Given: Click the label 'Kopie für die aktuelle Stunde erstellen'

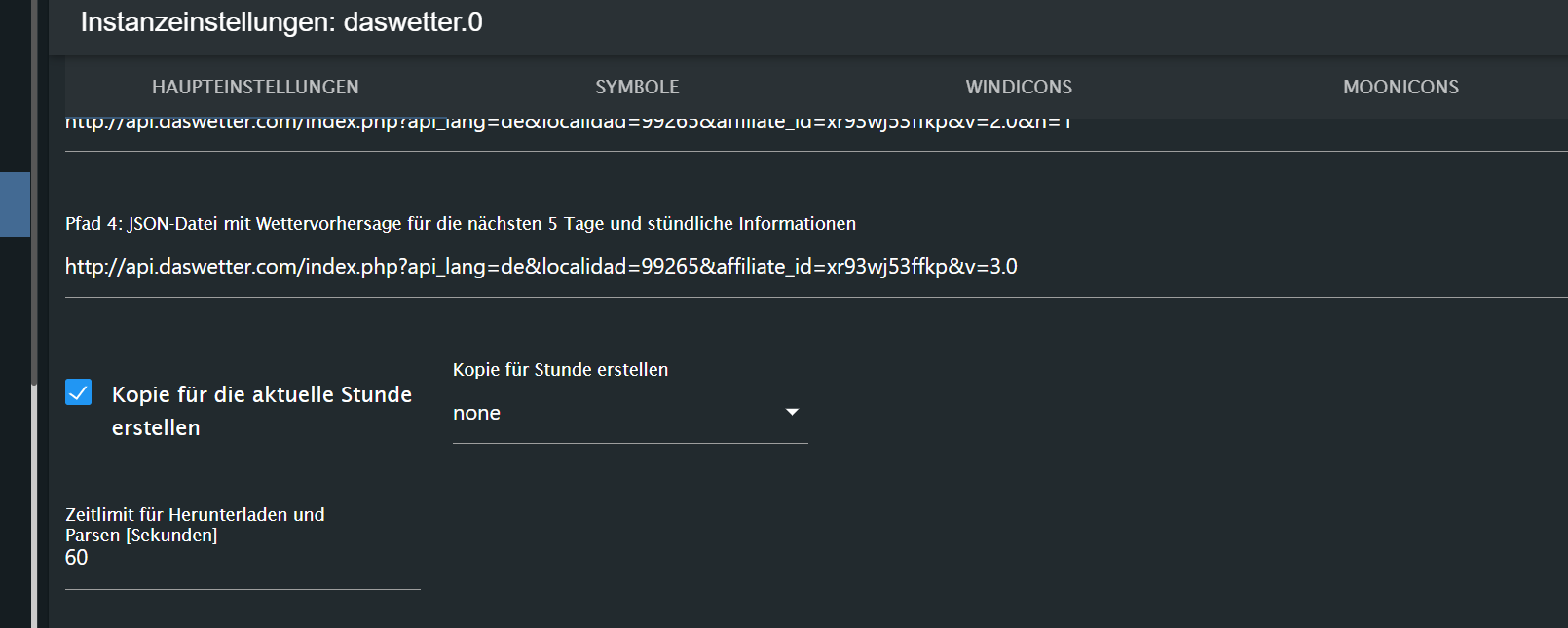Looking at the screenshot, I should [263, 409].
